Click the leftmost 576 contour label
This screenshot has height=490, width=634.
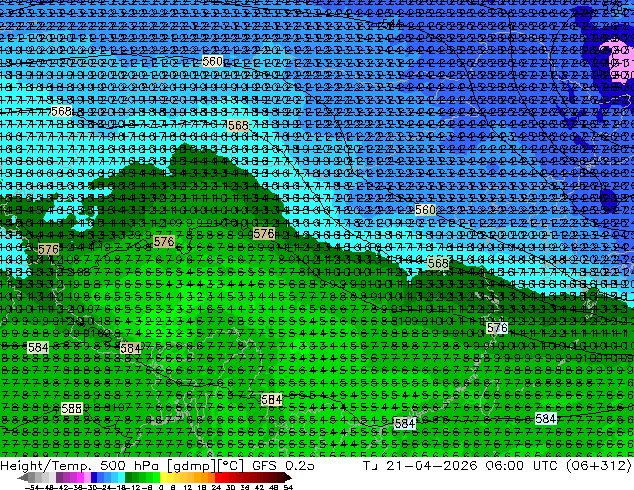click(x=49, y=249)
